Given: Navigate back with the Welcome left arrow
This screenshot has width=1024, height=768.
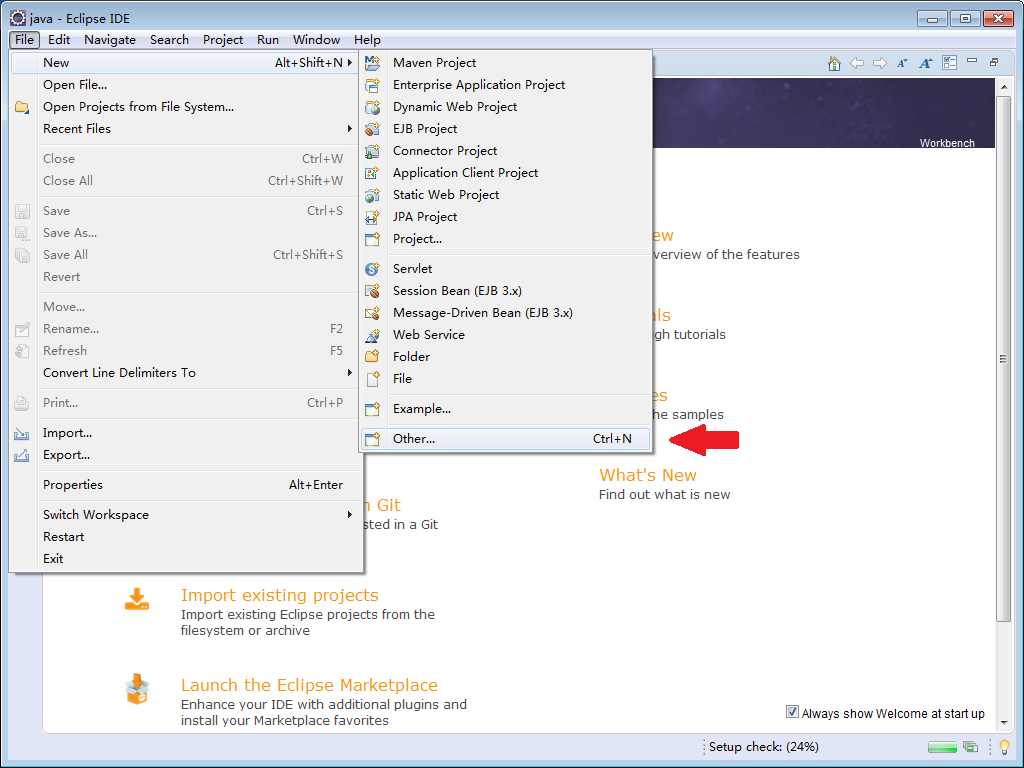Looking at the screenshot, I should pyautogui.click(x=857, y=63).
